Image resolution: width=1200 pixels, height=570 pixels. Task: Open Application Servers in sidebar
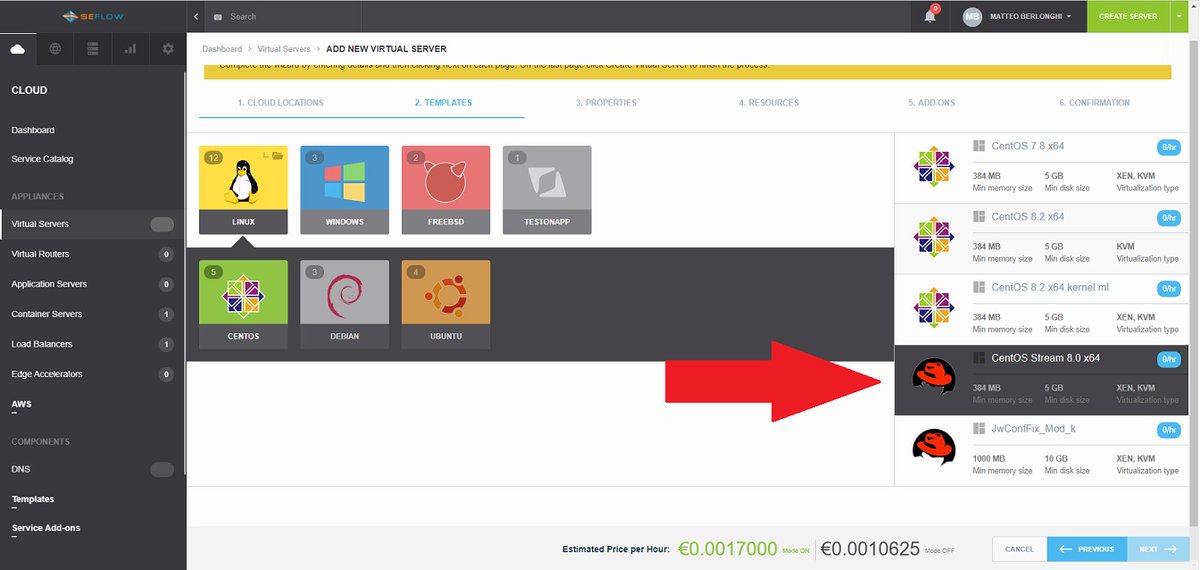point(49,284)
